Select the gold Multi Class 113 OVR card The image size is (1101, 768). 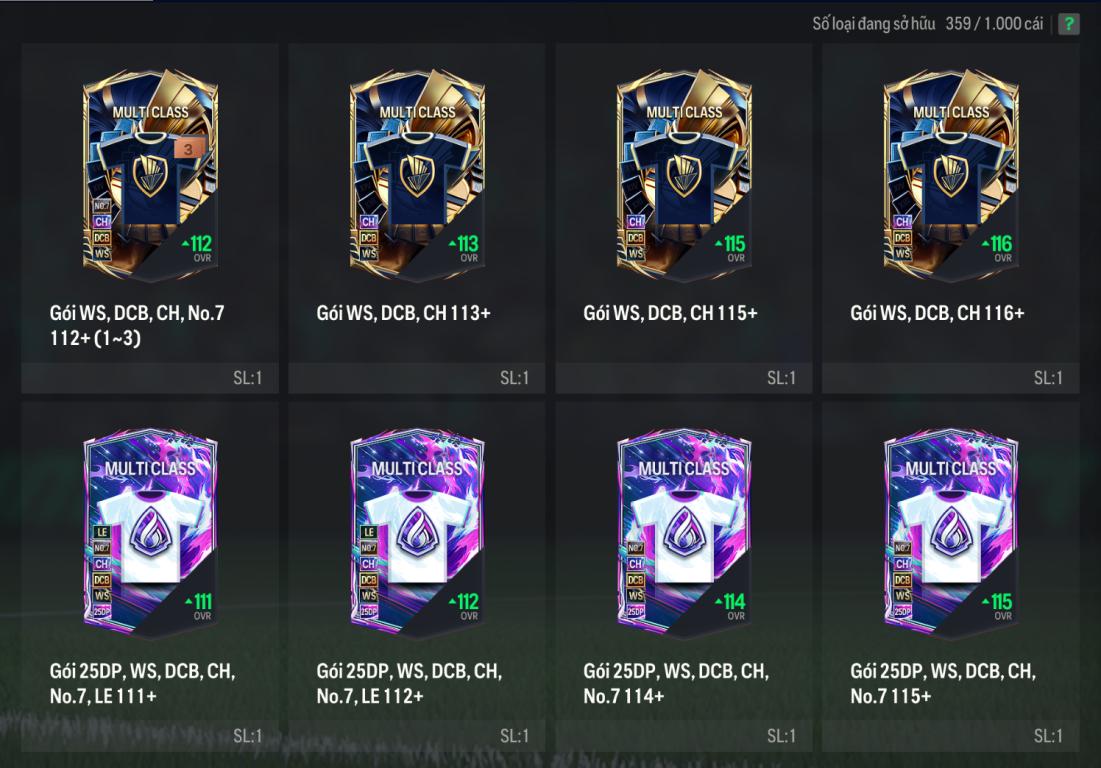point(417,175)
